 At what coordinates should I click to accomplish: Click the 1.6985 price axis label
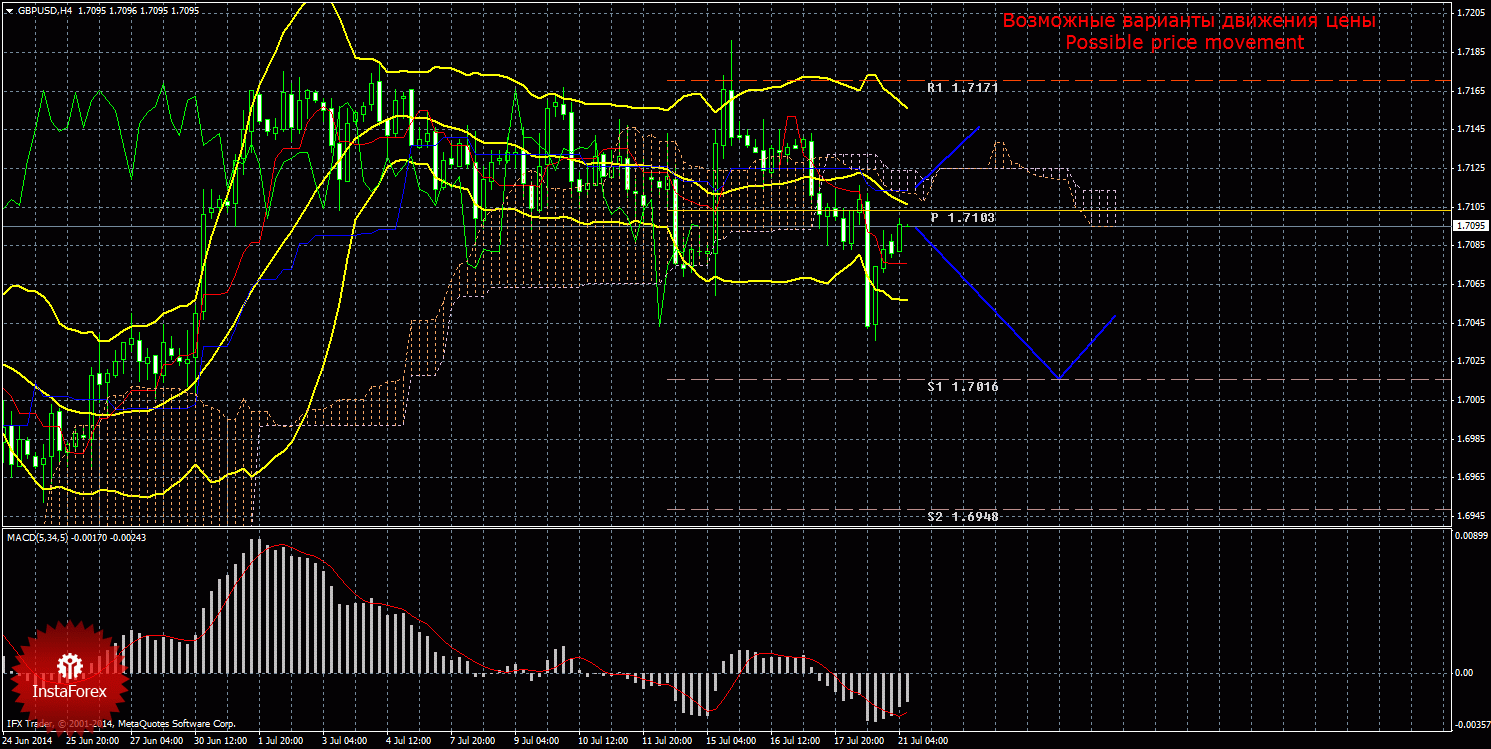point(1470,438)
